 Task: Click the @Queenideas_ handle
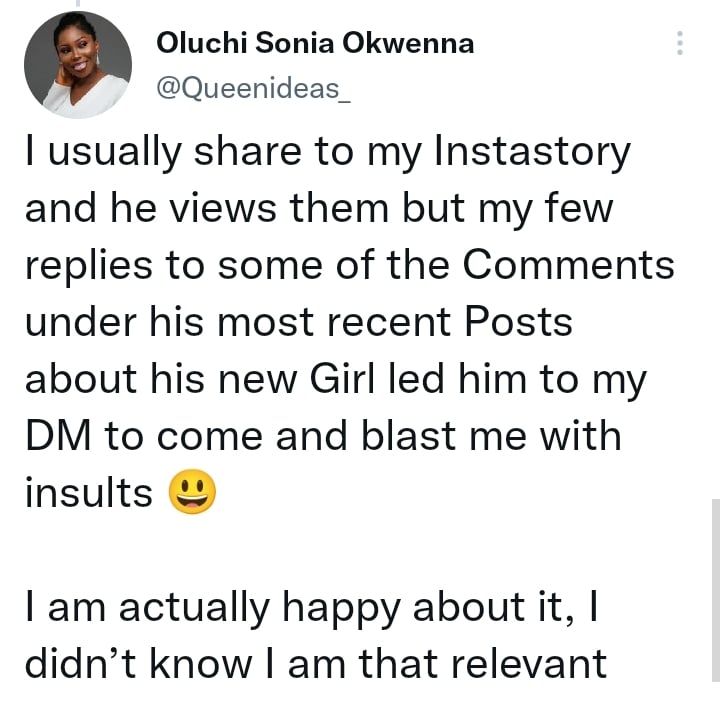(255, 88)
